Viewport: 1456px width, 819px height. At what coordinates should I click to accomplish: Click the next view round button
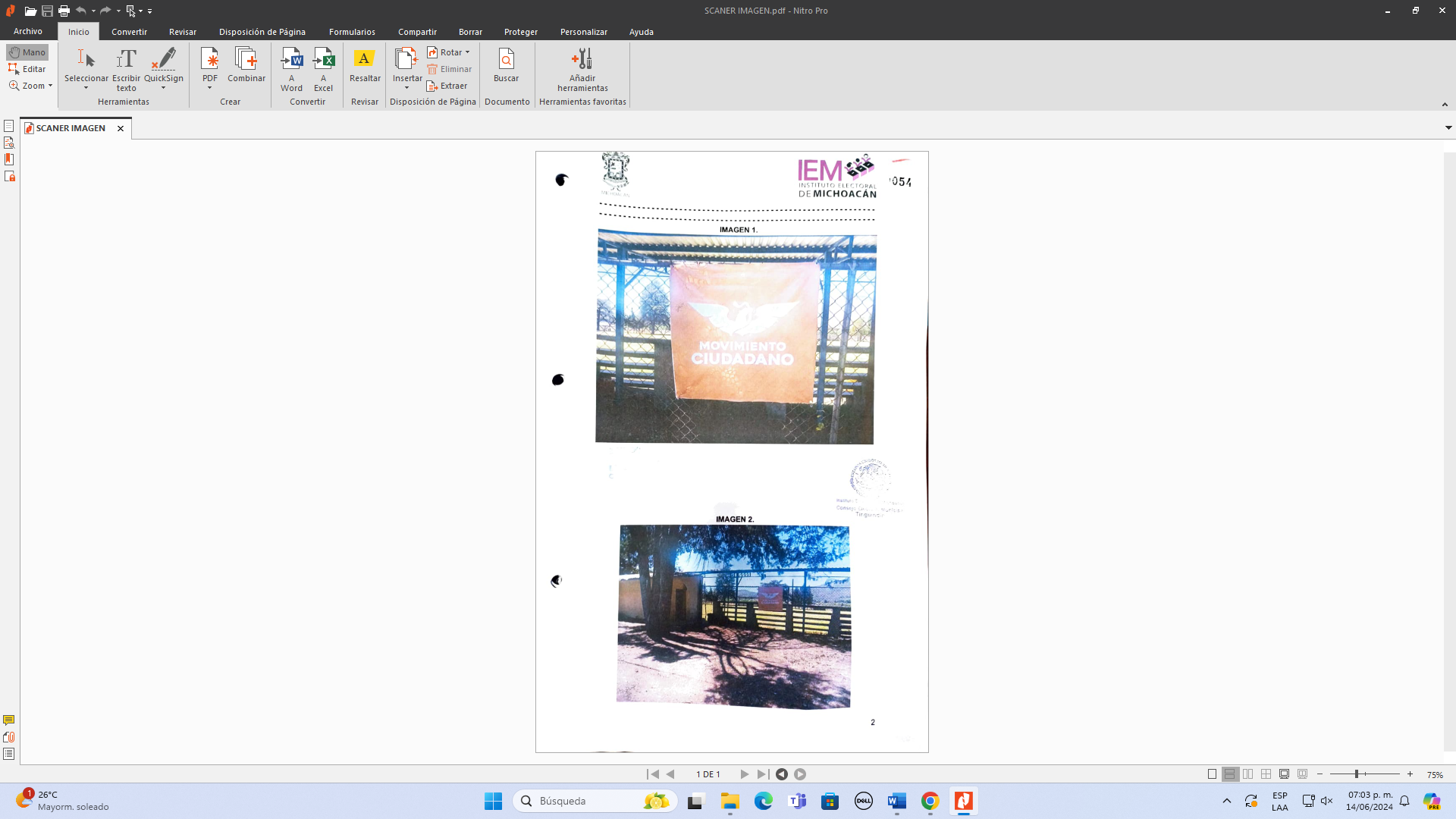(x=800, y=774)
